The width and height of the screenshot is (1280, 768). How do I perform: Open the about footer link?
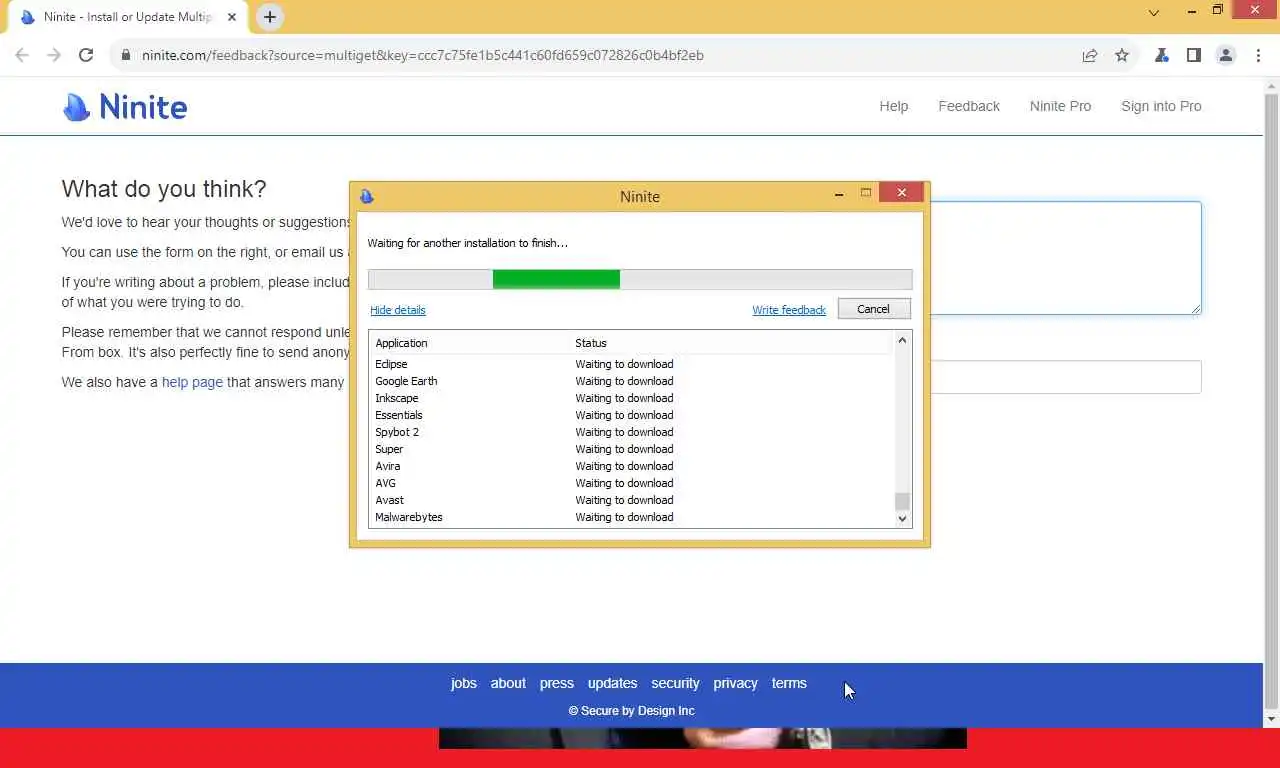pyautogui.click(x=508, y=683)
